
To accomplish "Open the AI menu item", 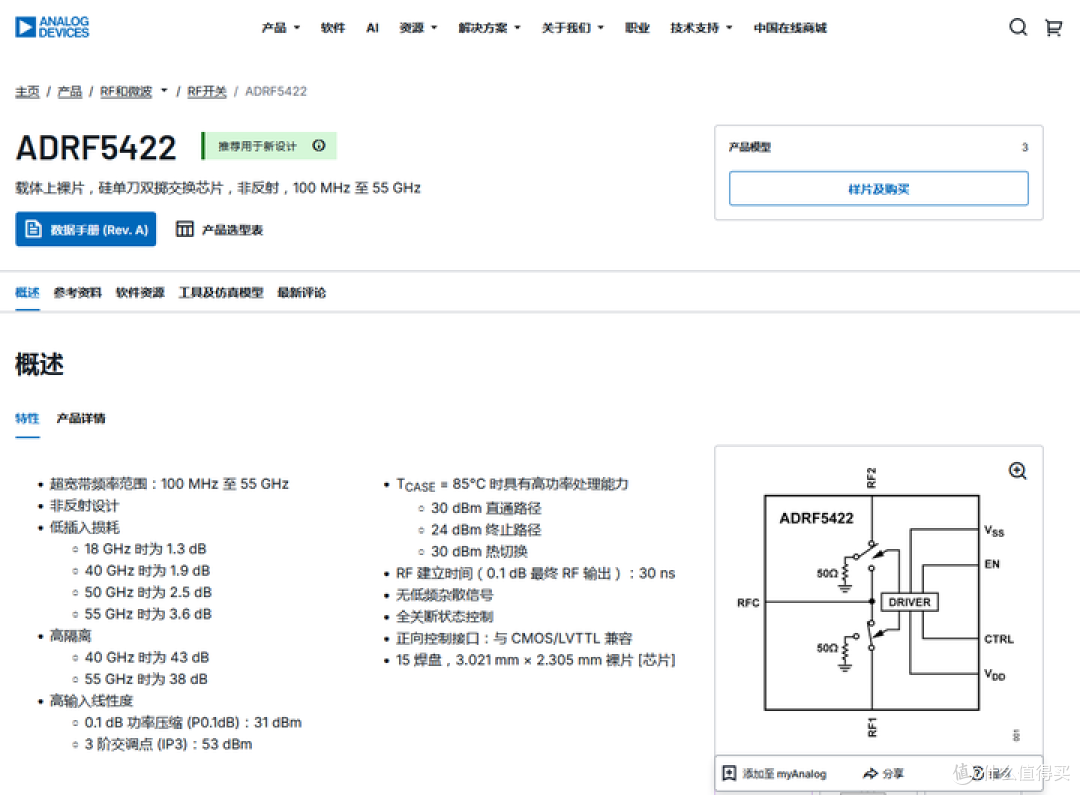I will coord(373,28).
